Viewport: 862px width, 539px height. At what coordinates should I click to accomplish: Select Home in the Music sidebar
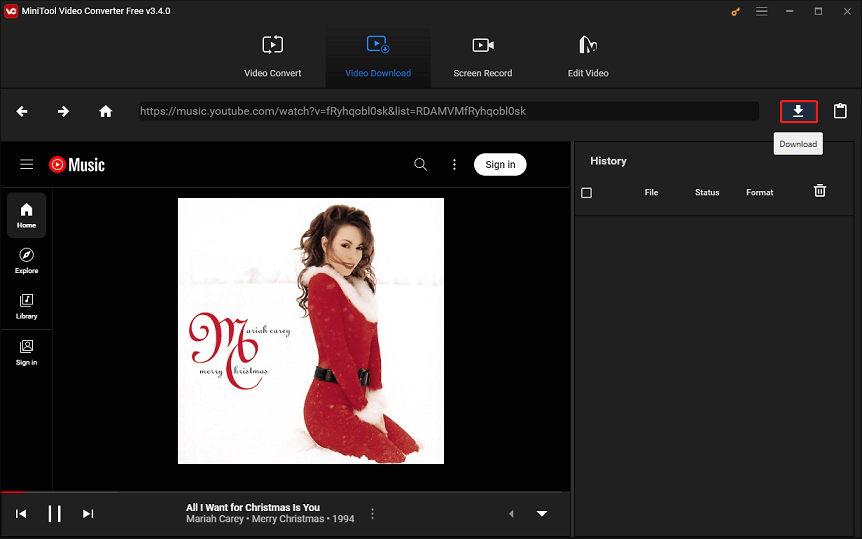point(26,215)
